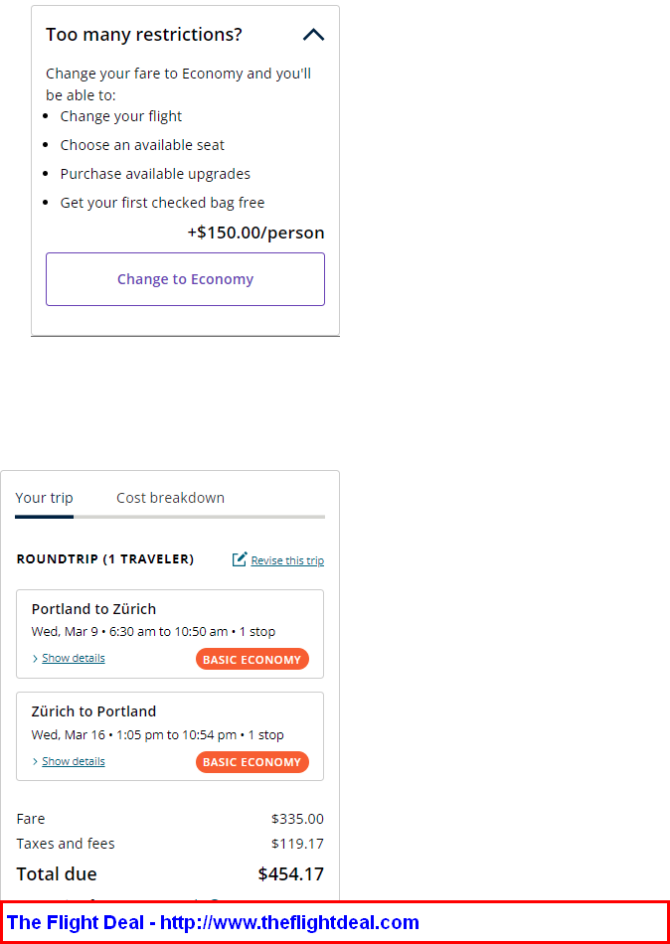Click the Taxes and fees amount $119.17
670x944 pixels.
tap(297, 843)
